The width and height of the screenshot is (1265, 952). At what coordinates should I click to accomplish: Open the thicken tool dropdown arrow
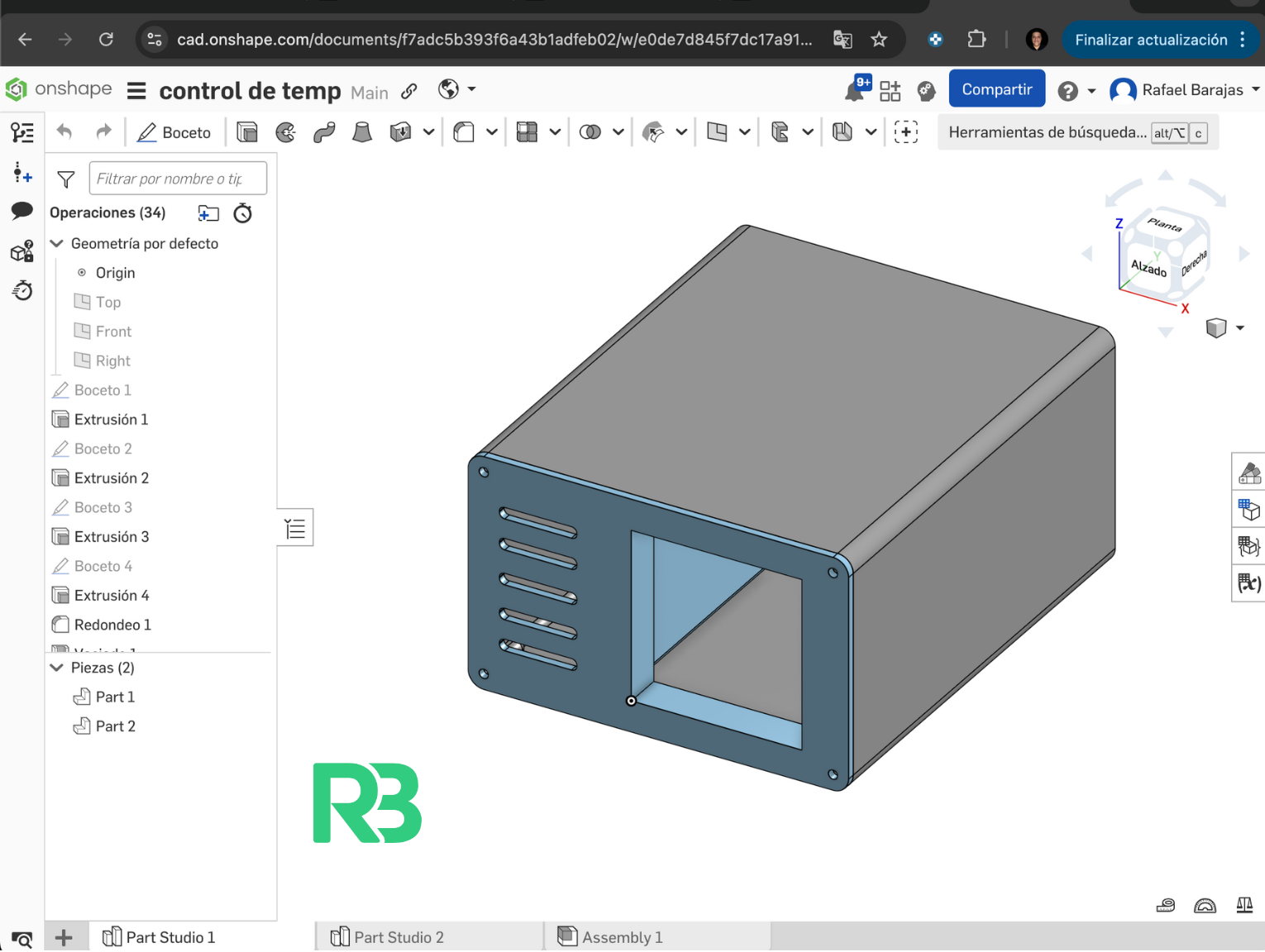[x=428, y=132]
